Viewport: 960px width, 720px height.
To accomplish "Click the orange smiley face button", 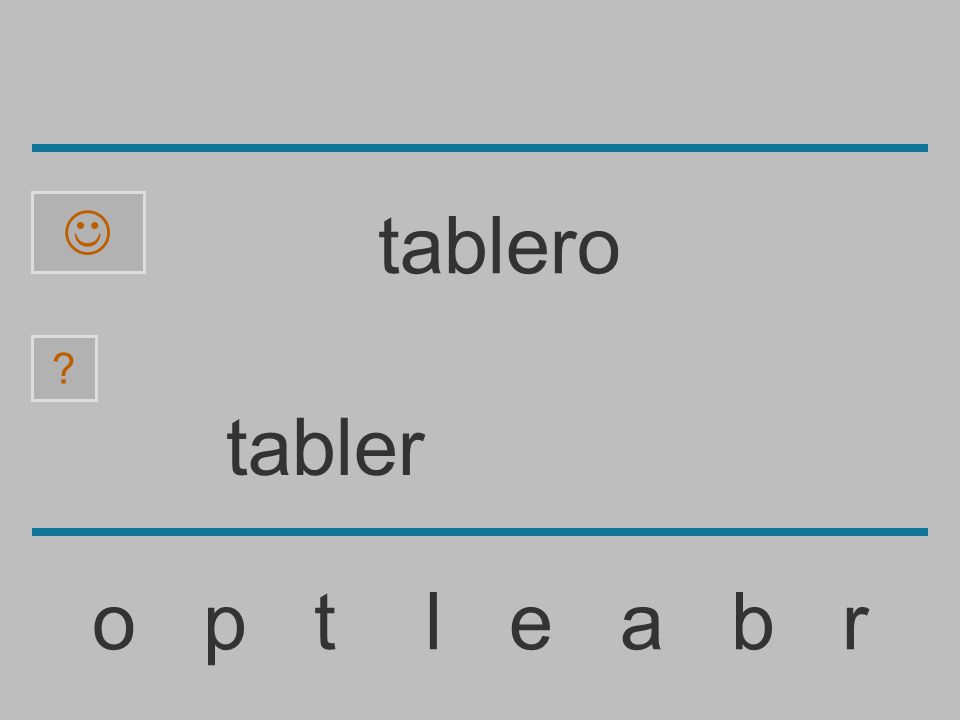I will [88, 233].
